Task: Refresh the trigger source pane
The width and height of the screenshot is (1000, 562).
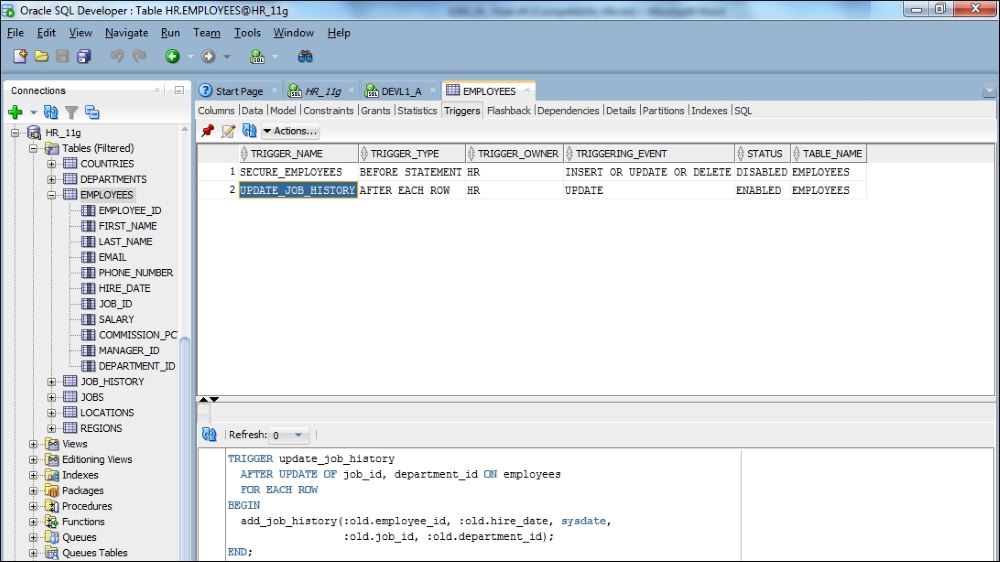Action: tap(209, 434)
